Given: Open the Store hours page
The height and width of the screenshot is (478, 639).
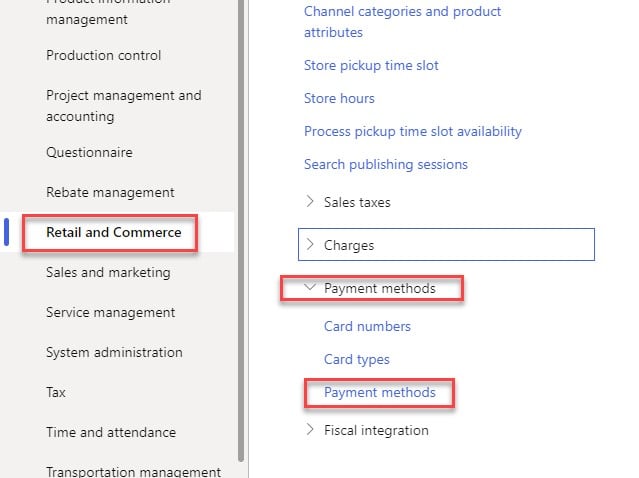Looking at the screenshot, I should [339, 98].
